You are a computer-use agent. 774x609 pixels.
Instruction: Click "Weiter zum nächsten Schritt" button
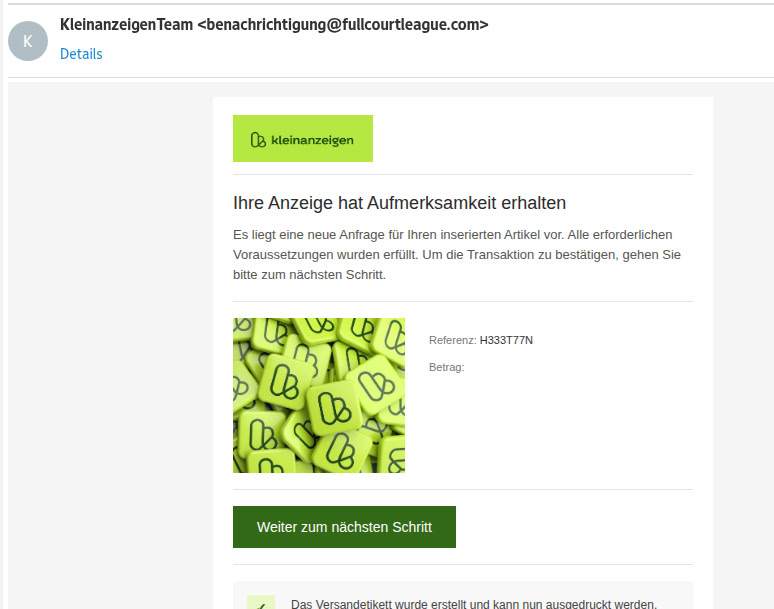coord(344,527)
